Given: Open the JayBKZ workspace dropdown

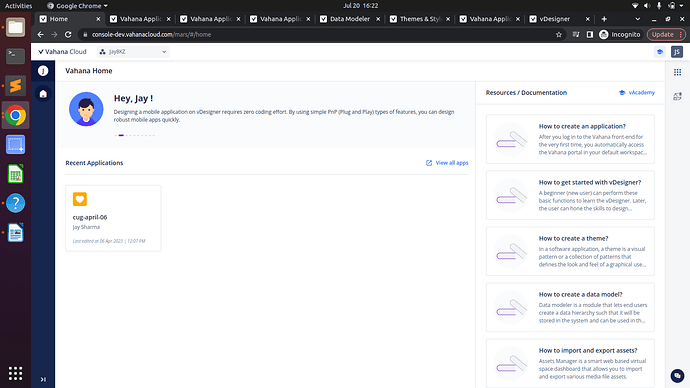Looking at the screenshot, I should [133, 52].
